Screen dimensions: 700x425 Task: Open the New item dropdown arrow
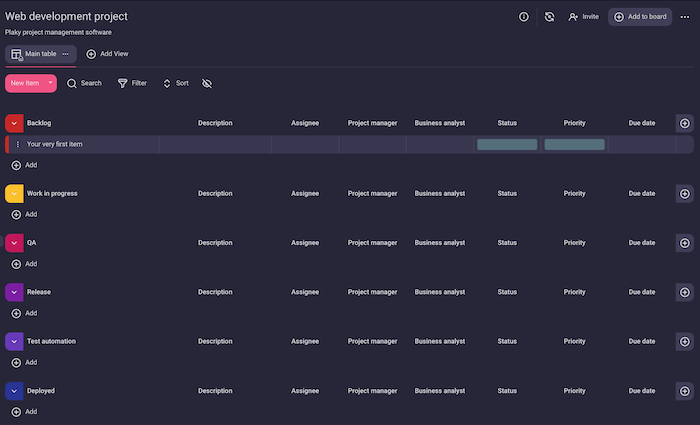[50, 83]
